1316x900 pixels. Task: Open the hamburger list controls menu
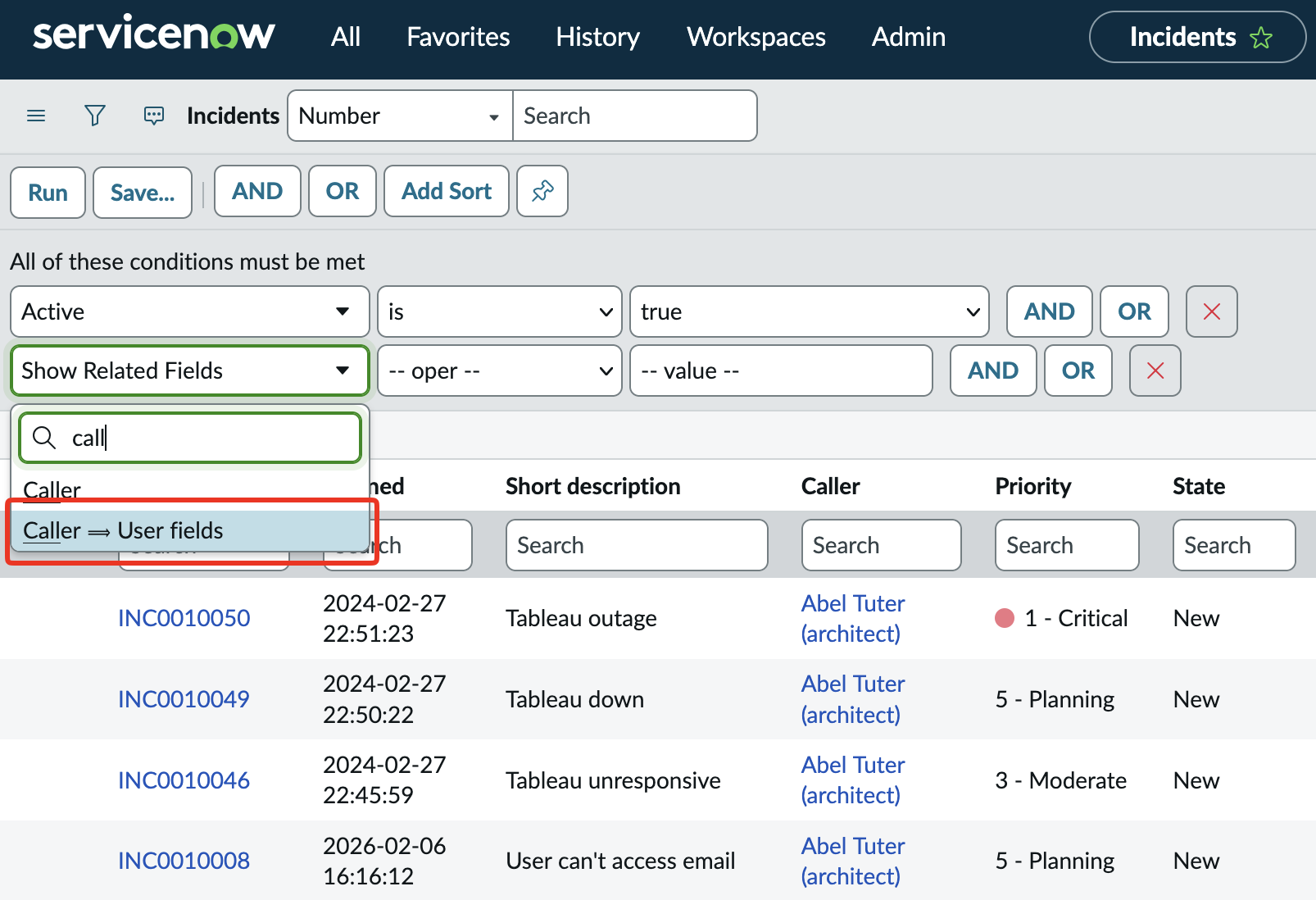(x=36, y=116)
